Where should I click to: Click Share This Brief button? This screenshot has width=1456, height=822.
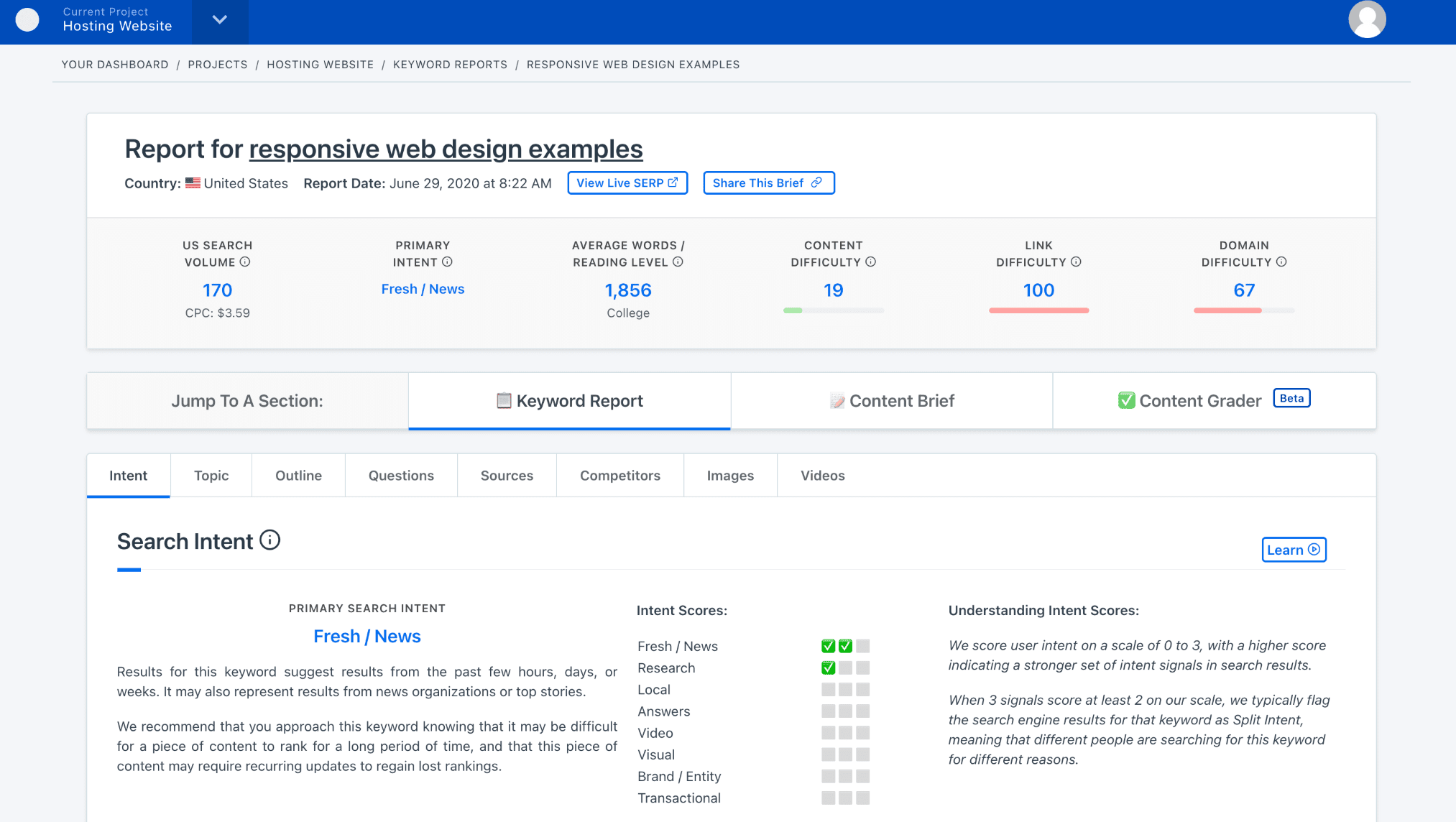(768, 183)
